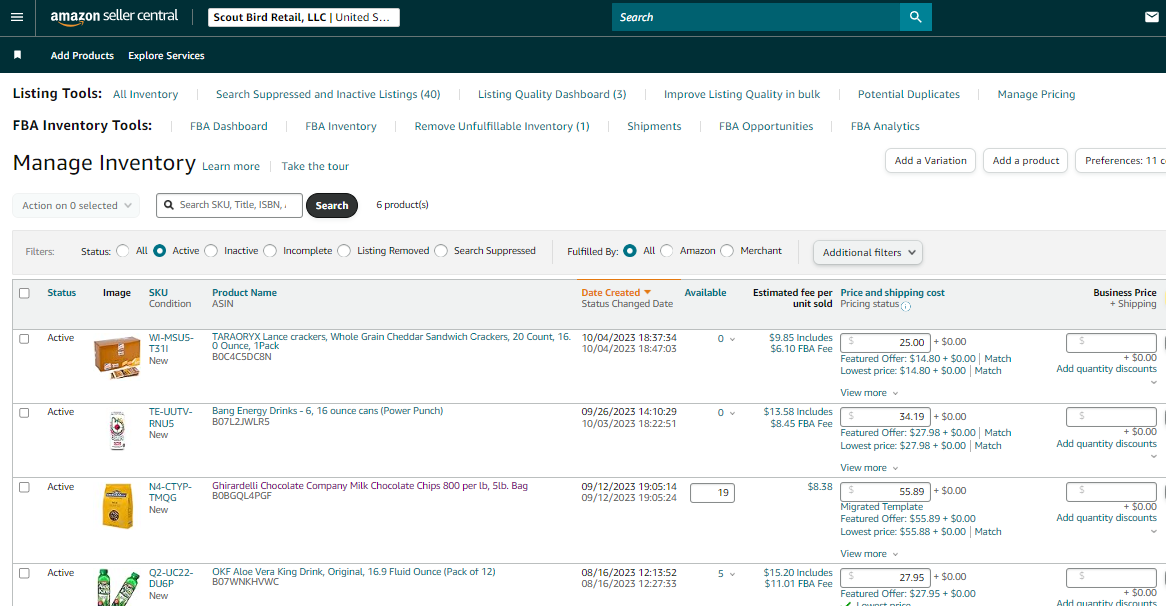Open Add Products menu item
Image resolution: width=1166 pixels, height=606 pixels.
click(82, 55)
